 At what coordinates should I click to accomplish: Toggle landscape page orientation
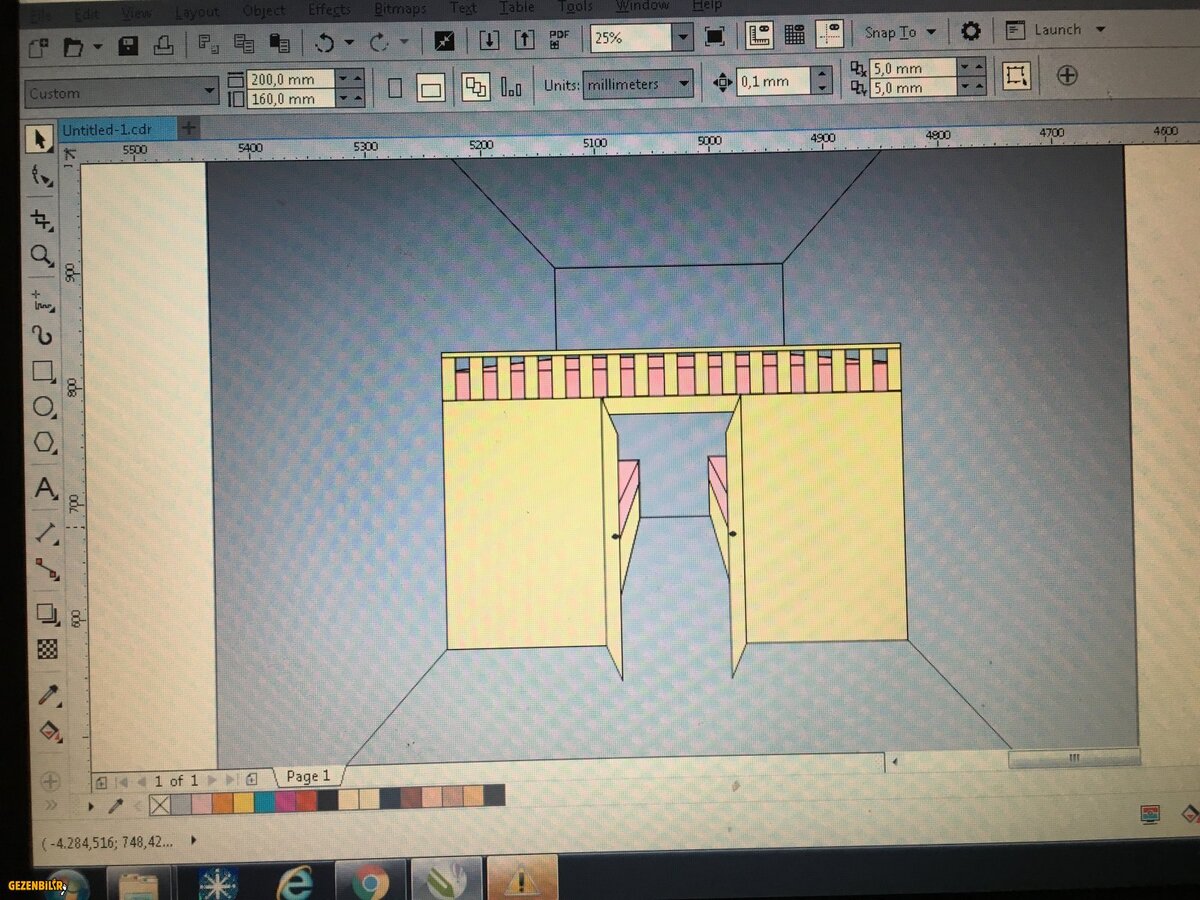pos(431,89)
